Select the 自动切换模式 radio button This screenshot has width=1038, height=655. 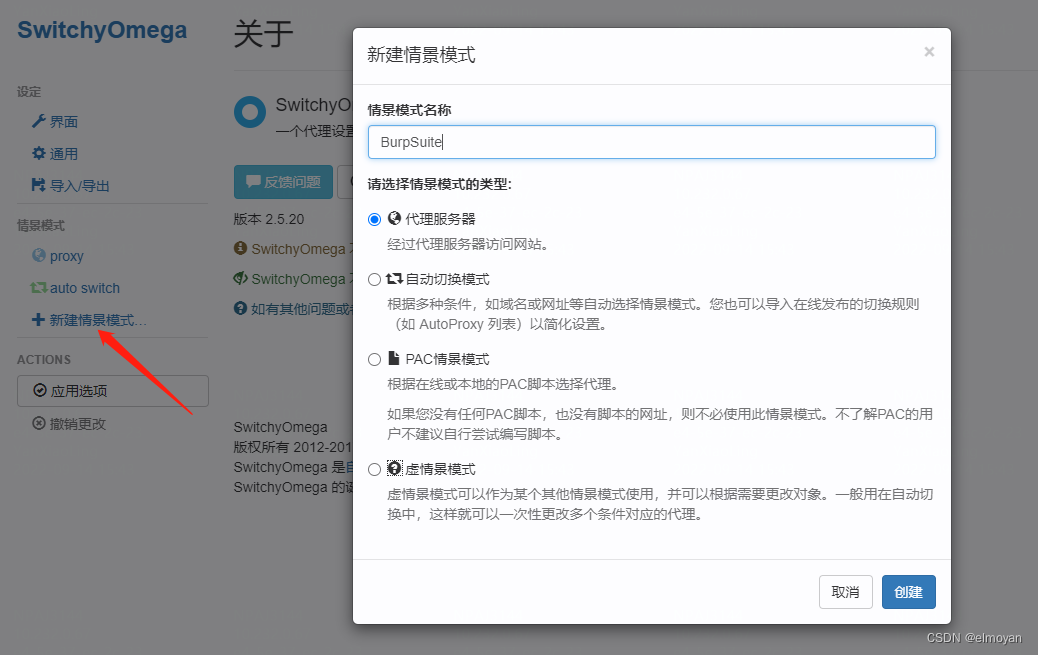coord(374,279)
